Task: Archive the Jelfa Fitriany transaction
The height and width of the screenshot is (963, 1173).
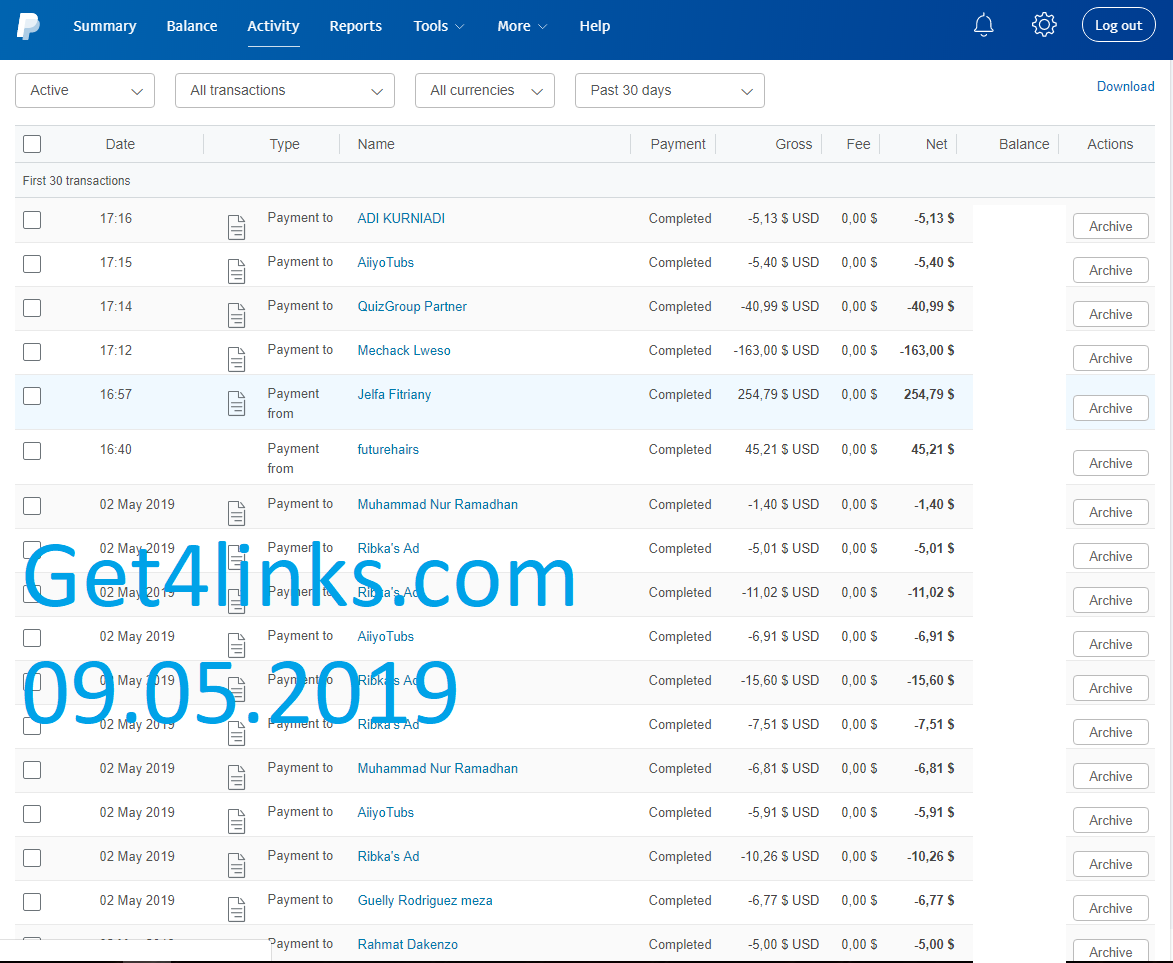Action: click(1110, 408)
